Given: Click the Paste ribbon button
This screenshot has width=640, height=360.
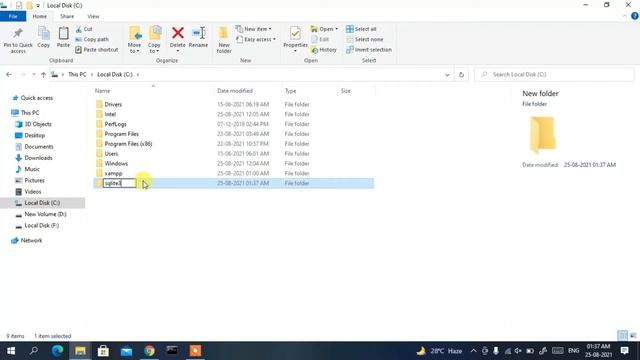Looking at the screenshot, I should tap(63, 37).
